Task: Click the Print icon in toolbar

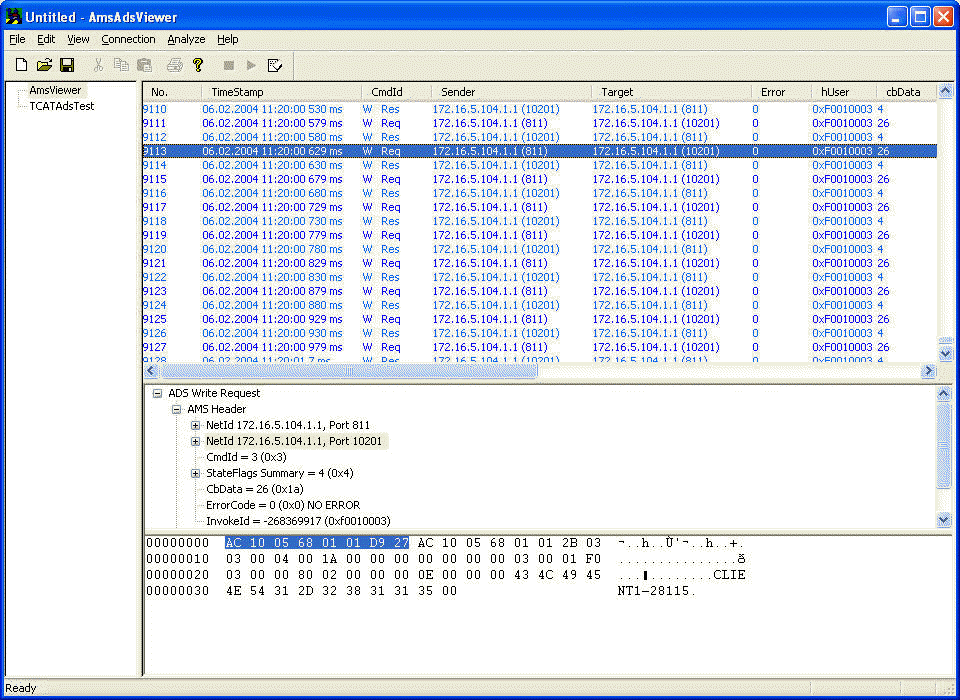Action: [x=174, y=65]
